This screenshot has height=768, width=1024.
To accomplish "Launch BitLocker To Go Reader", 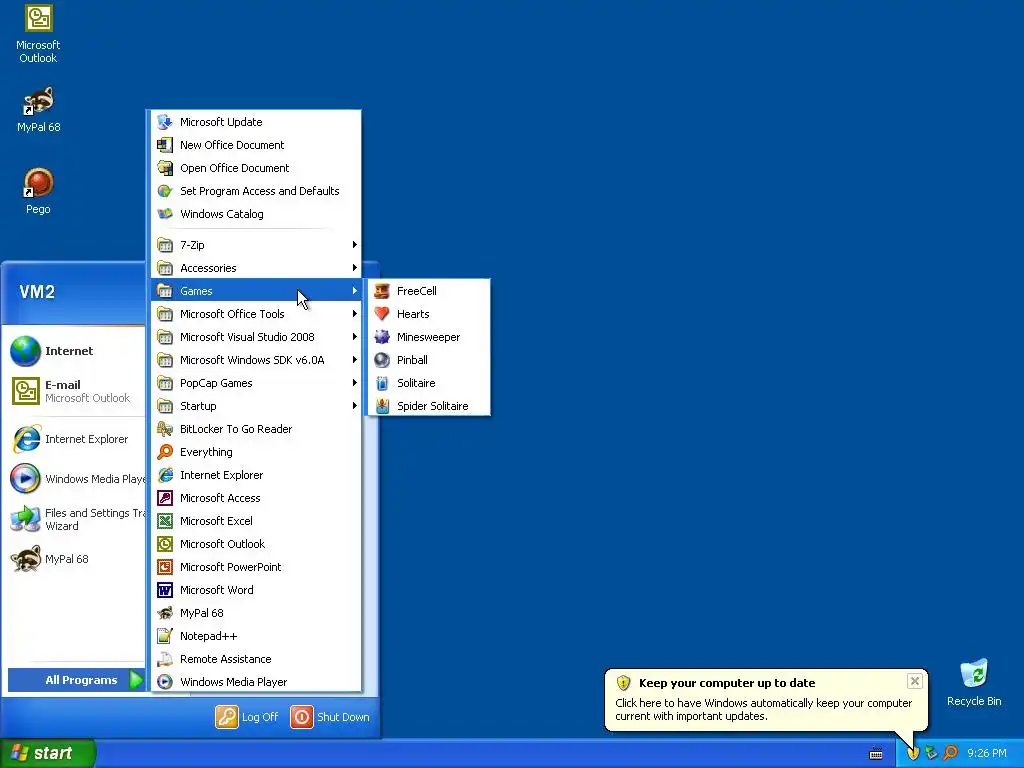I will 256,429.
